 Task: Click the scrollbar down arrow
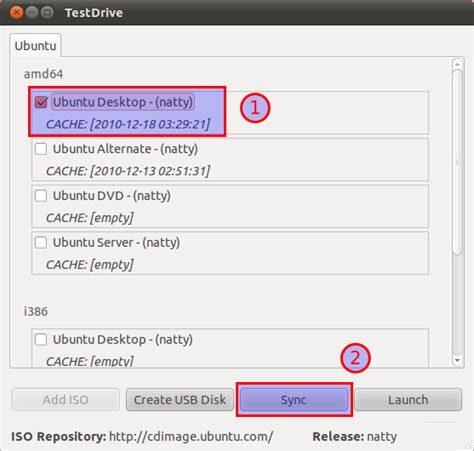[457, 360]
